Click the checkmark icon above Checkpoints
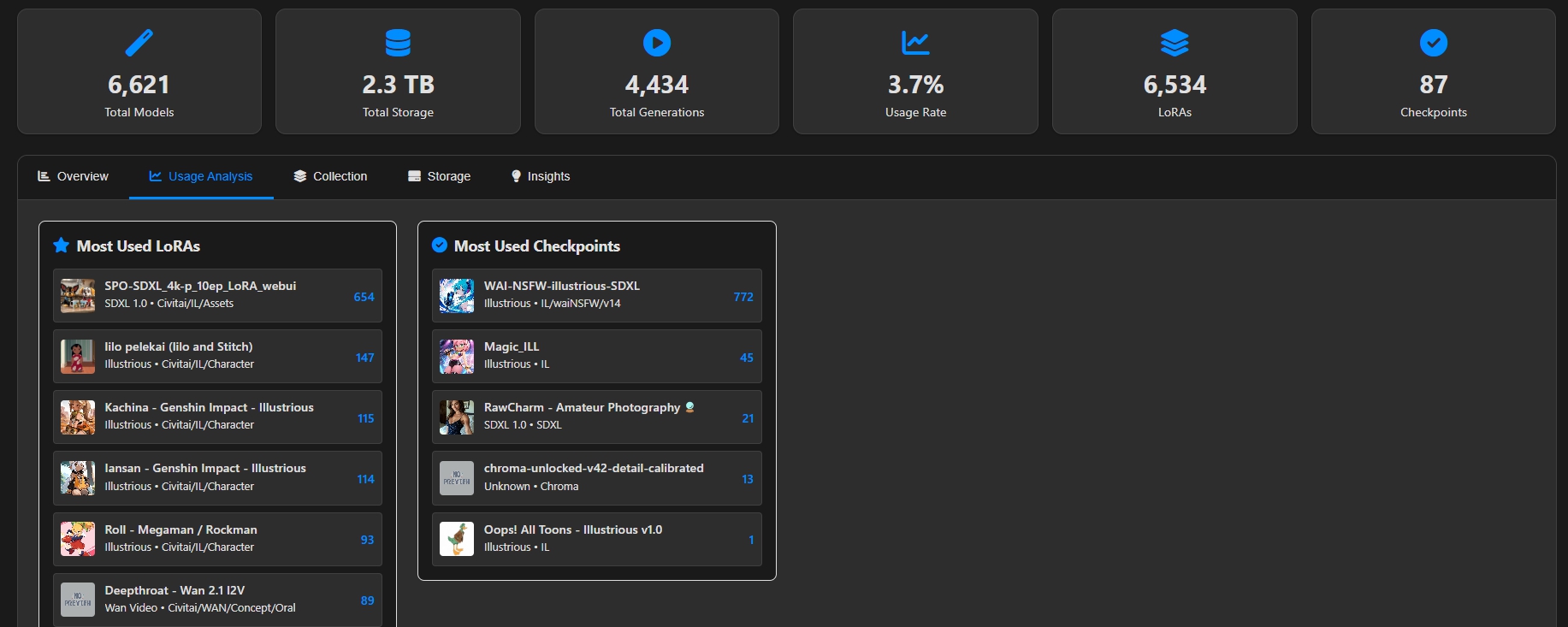 click(1434, 42)
